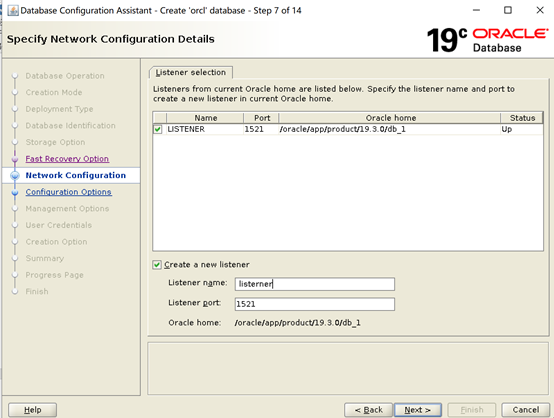Click Next to continue
This screenshot has height=418, width=554.
(418, 410)
